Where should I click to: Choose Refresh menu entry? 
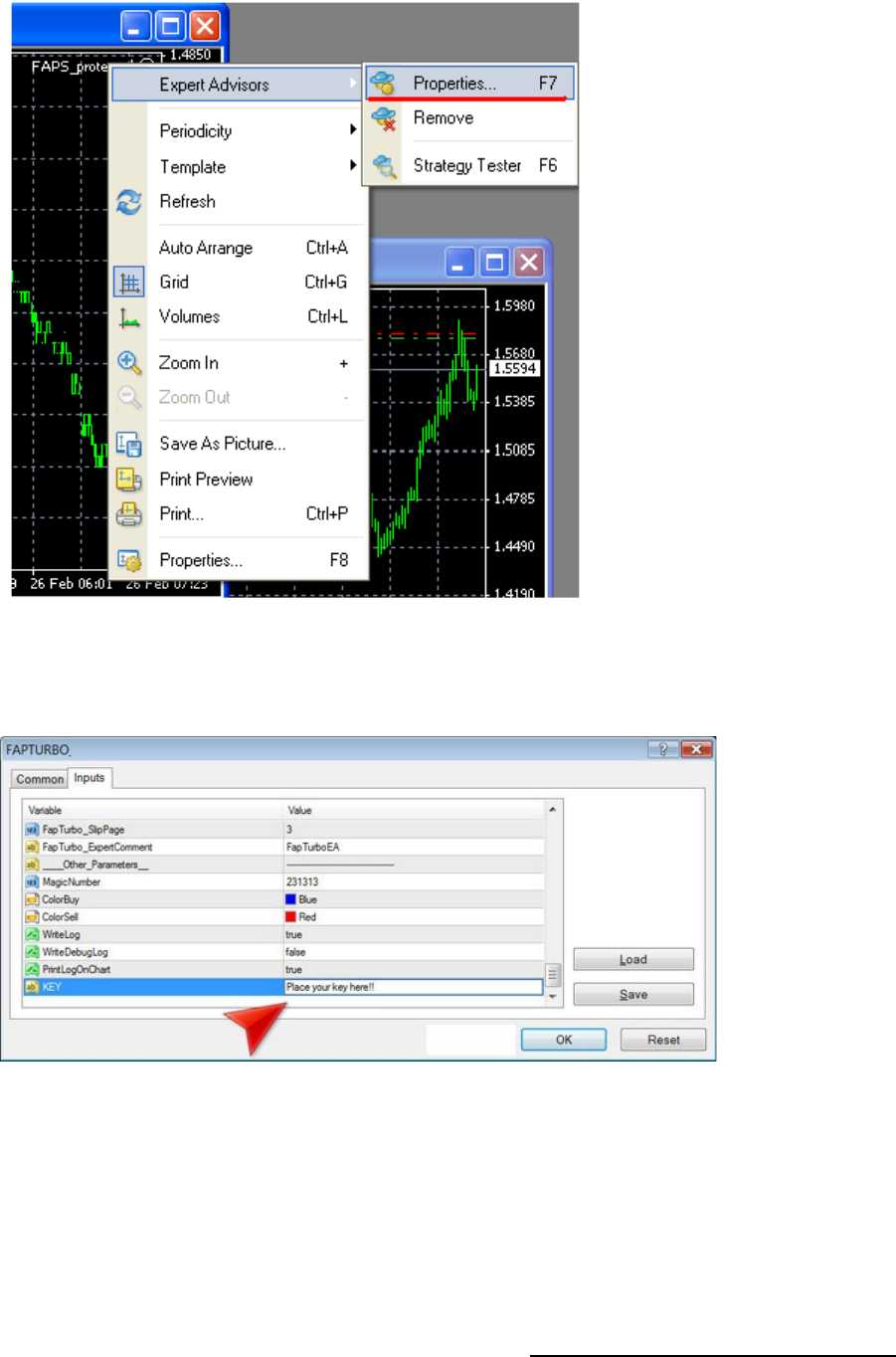tap(187, 202)
